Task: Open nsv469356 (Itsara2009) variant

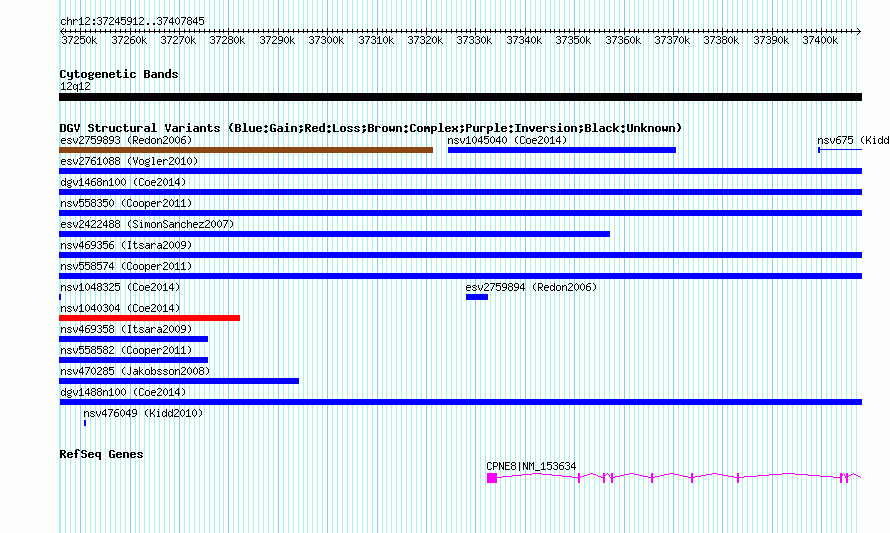Action: click(x=126, y=245)
